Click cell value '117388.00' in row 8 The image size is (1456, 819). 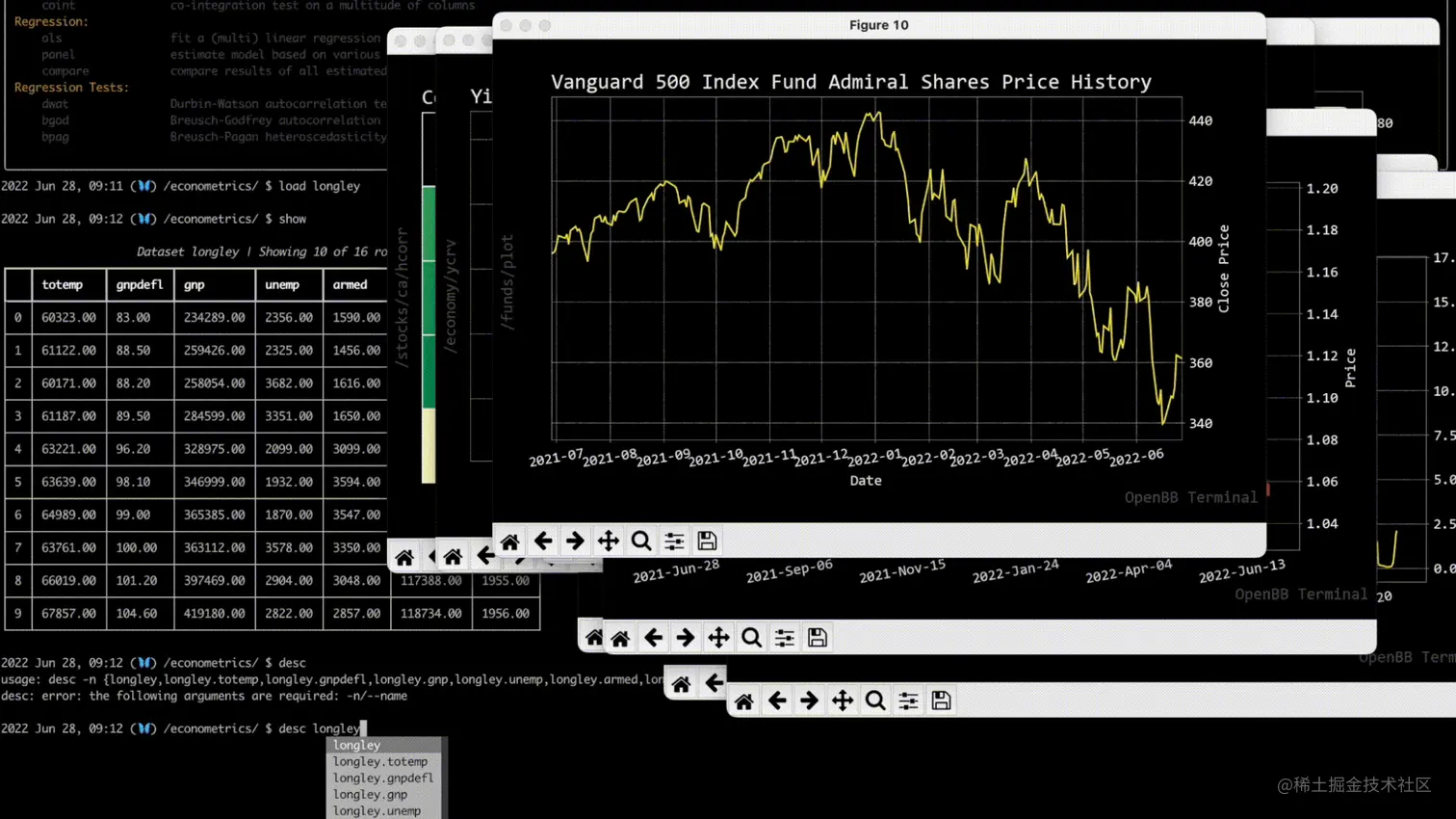(x=430, y=581)
